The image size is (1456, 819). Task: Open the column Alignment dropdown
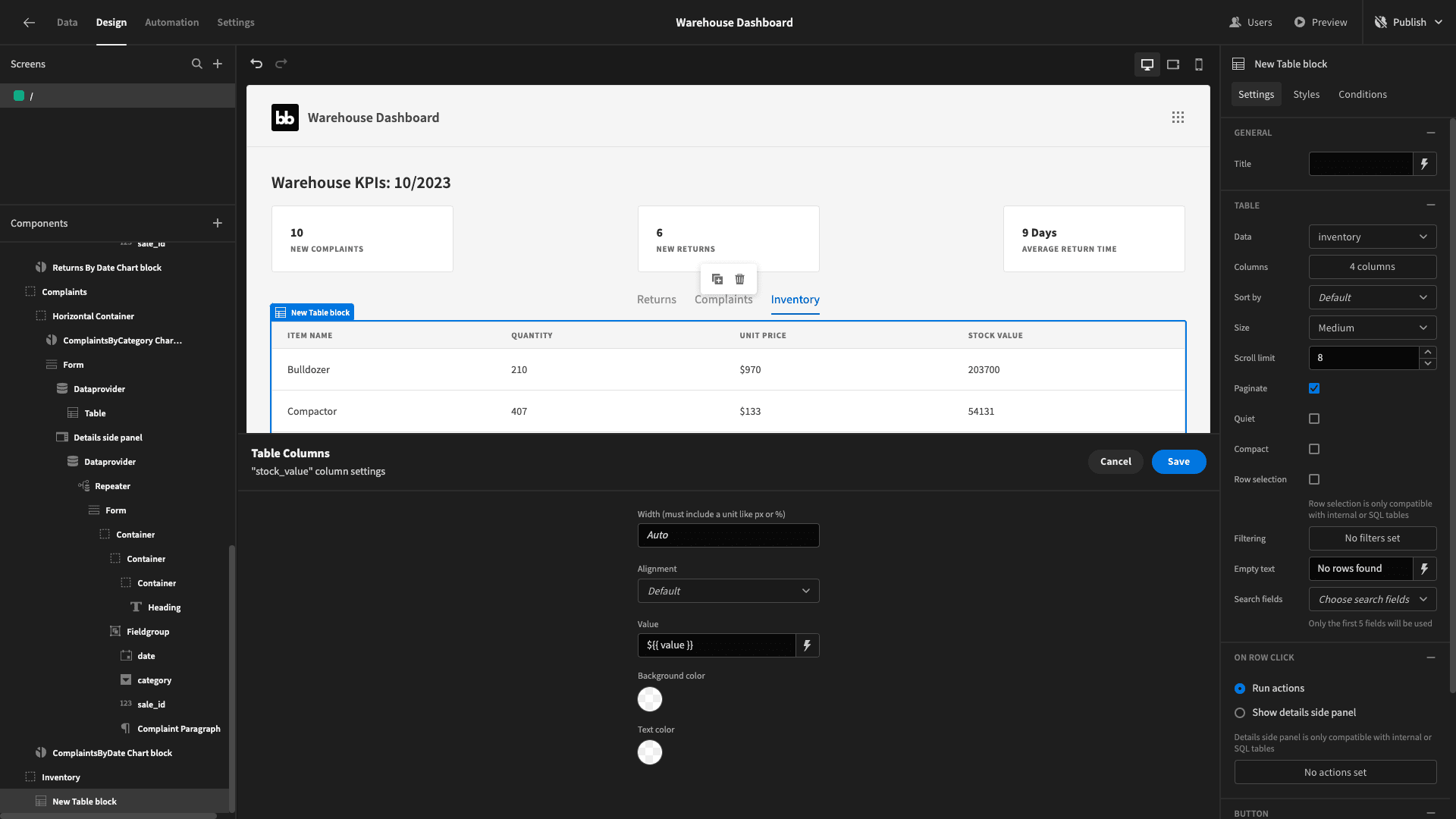(x=729, y=591)
